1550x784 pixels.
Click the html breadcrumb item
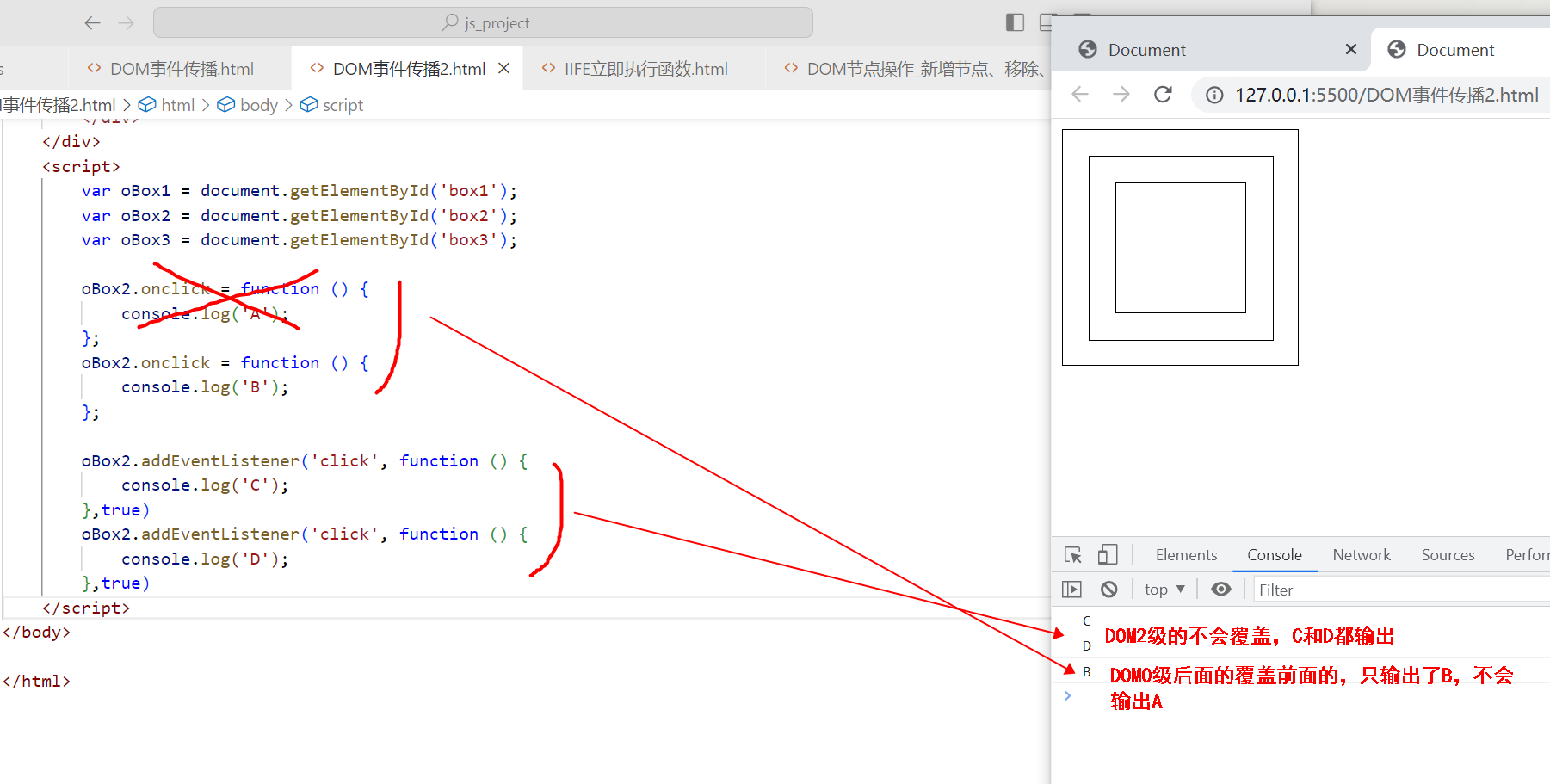point(168,105)
